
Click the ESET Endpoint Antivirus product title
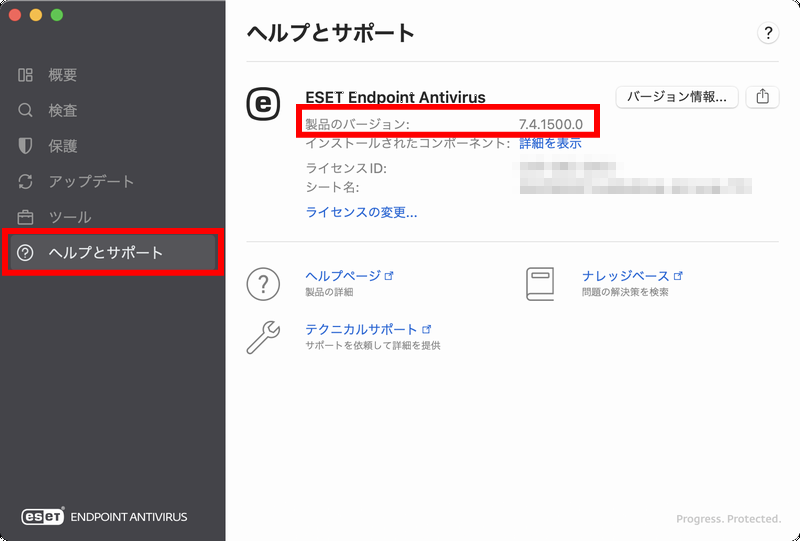pyautogui.click(x=395, y=97)
